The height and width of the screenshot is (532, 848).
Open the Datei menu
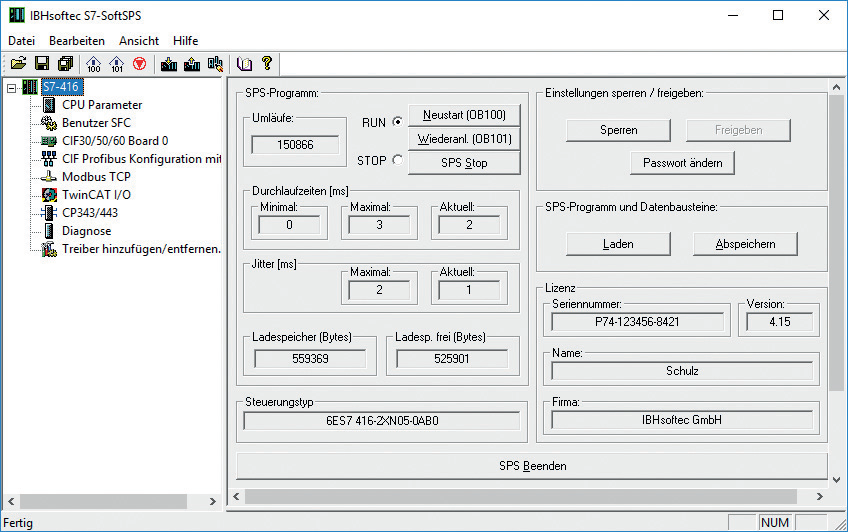tap(21, 41)
